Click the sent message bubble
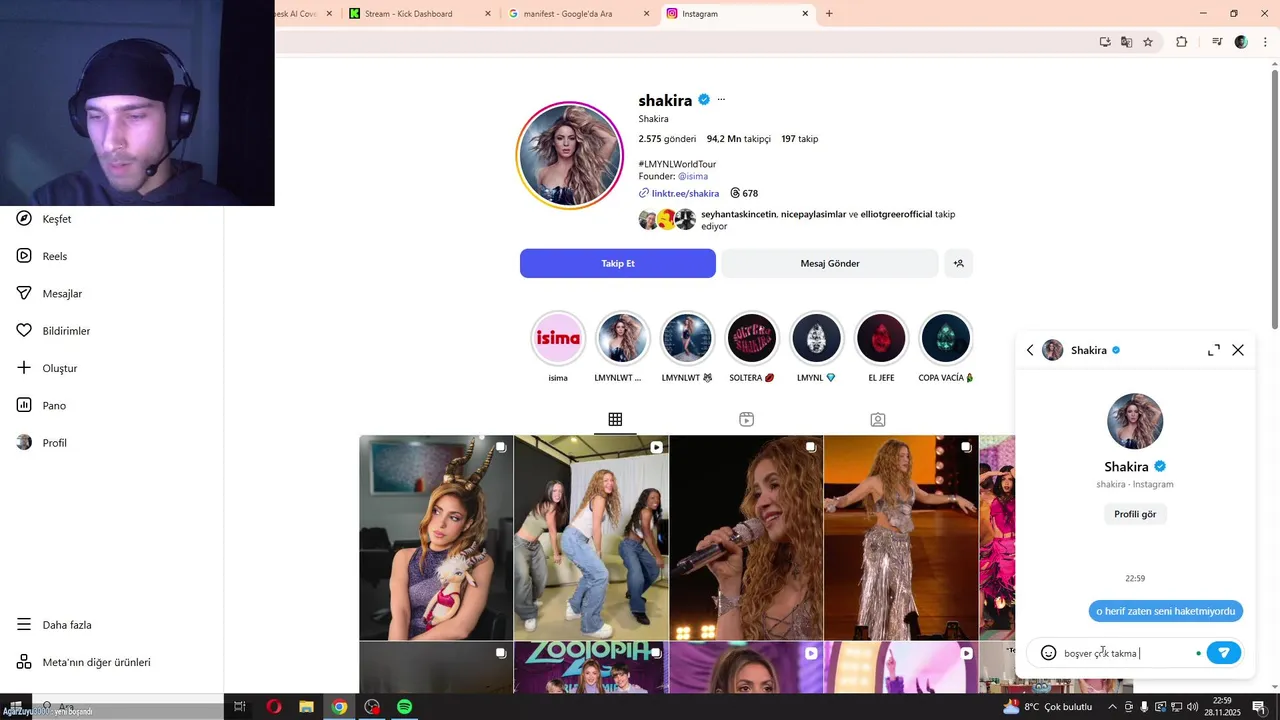1280x720 pixels. (x=1166, y=611)
